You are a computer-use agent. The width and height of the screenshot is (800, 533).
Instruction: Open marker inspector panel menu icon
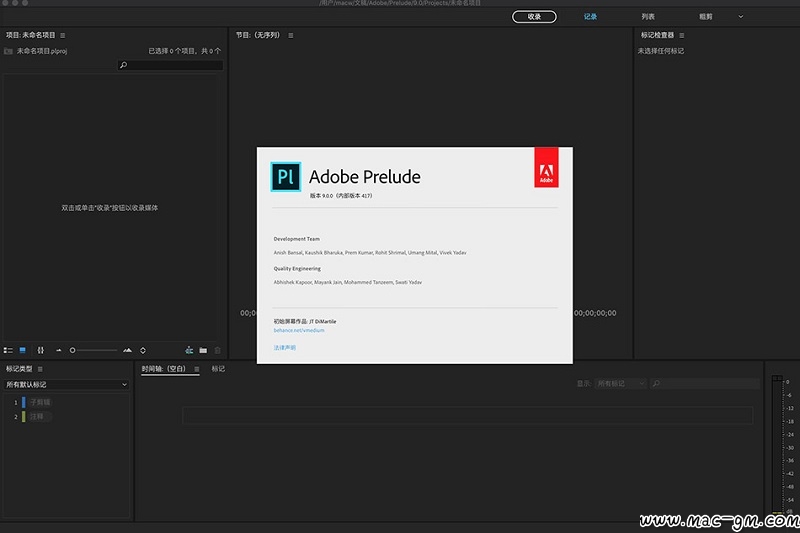682,35
